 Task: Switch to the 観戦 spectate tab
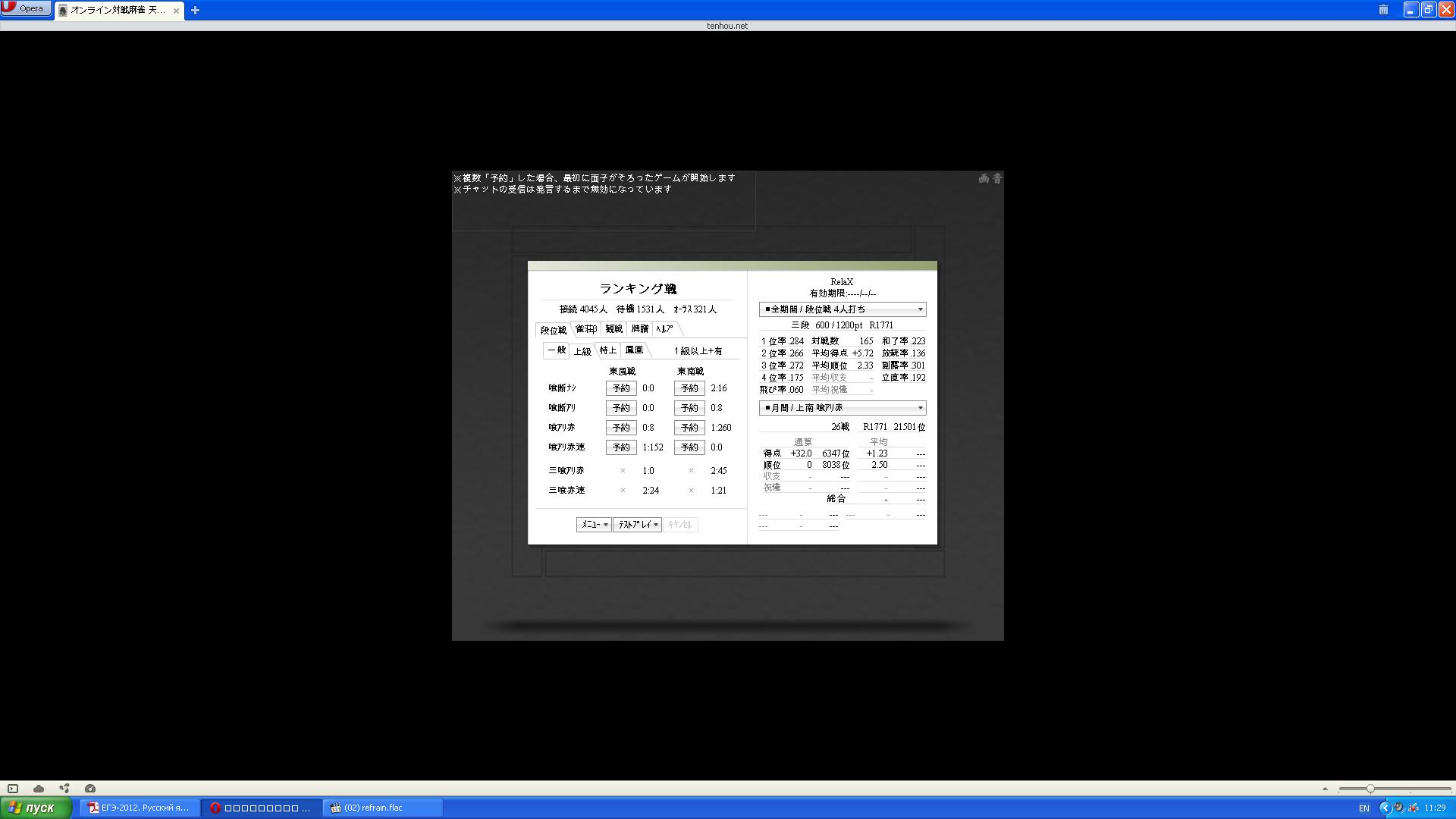tap(613, 329)
